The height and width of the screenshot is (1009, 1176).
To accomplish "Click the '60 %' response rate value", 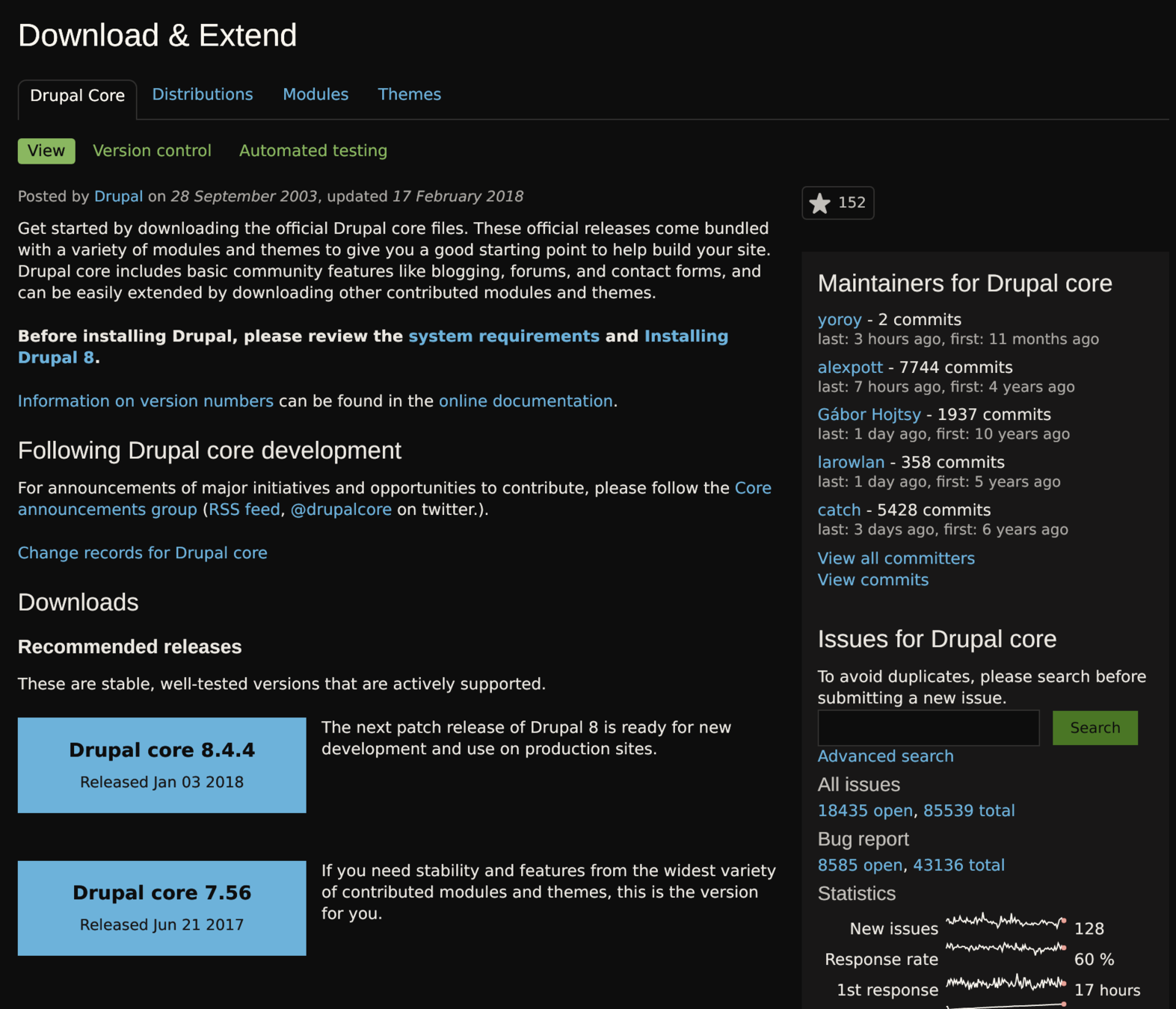I will click(1094, 960).
